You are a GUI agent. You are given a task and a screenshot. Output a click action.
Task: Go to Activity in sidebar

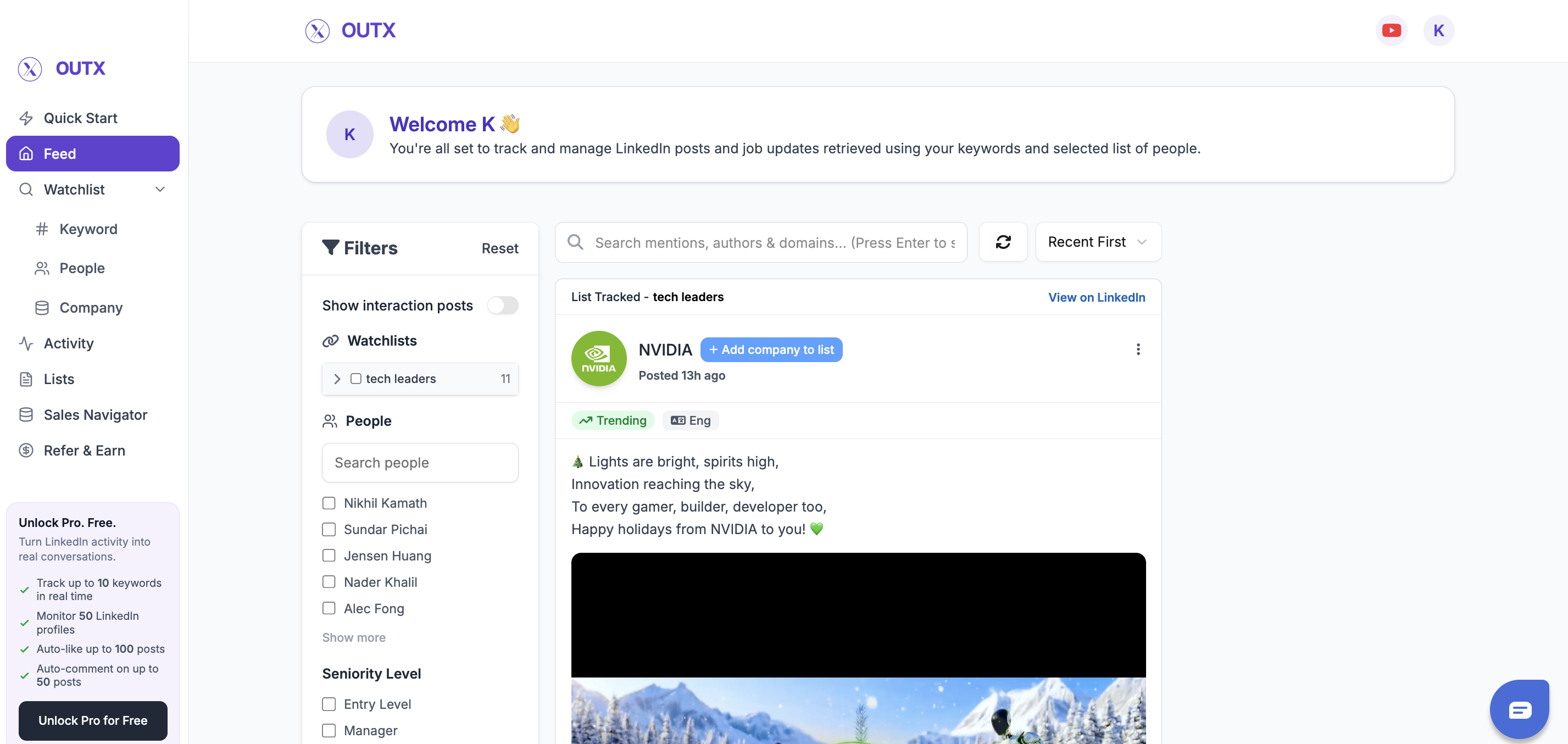(69, 343)
